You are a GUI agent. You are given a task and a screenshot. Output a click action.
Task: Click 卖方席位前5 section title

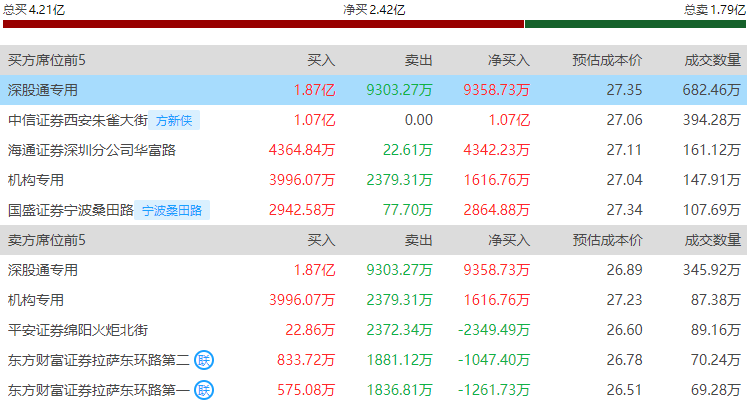pyautogui.click(x=47, y=240)
